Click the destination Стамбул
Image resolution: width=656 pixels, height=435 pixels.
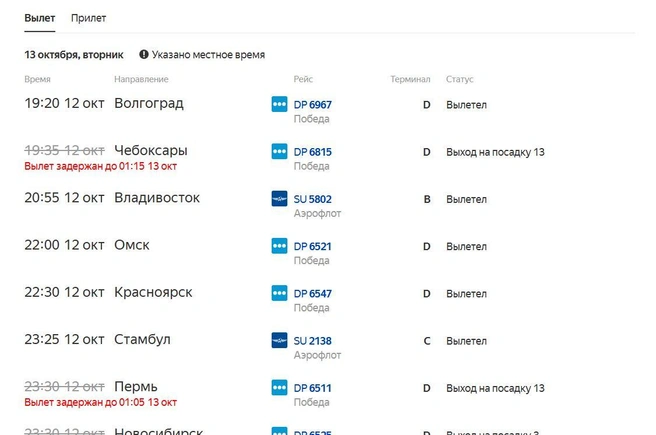tap(142, 339)
